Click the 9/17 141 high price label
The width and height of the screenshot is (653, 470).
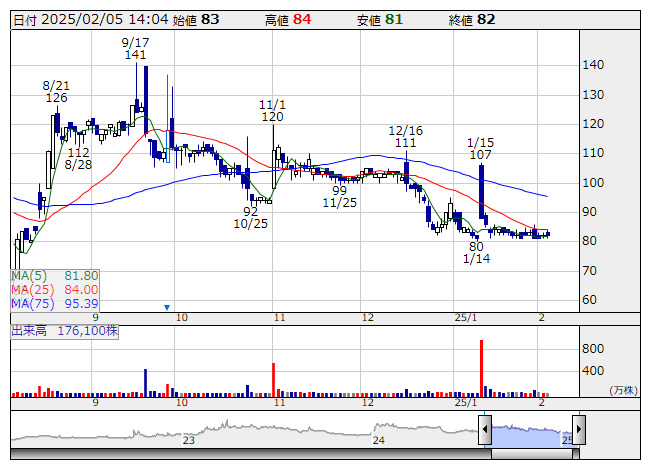click(135, 48)
